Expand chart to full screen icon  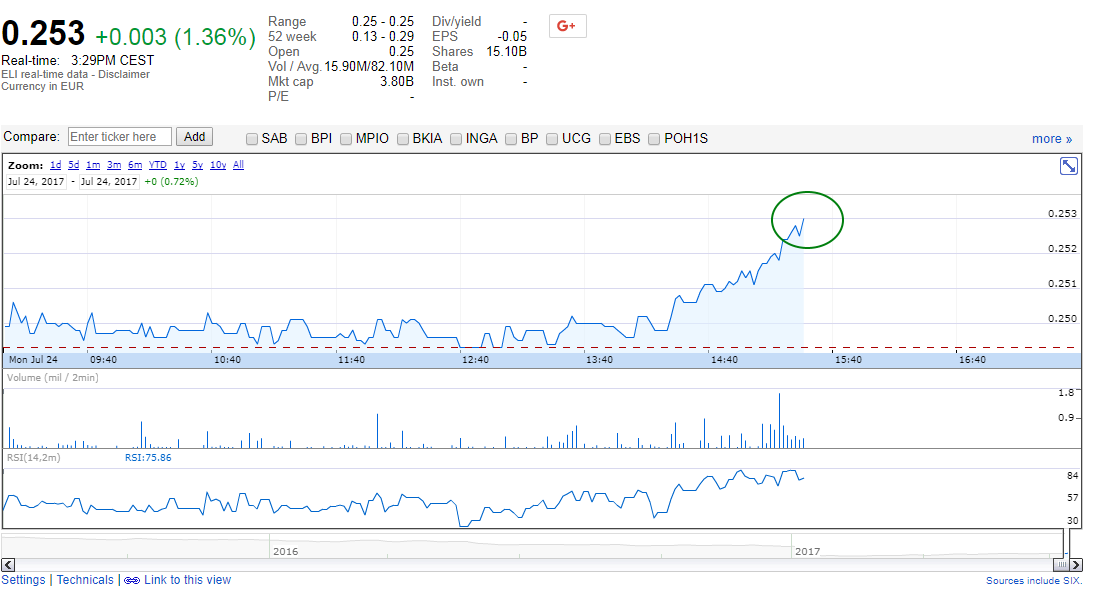pos(1068,166)
